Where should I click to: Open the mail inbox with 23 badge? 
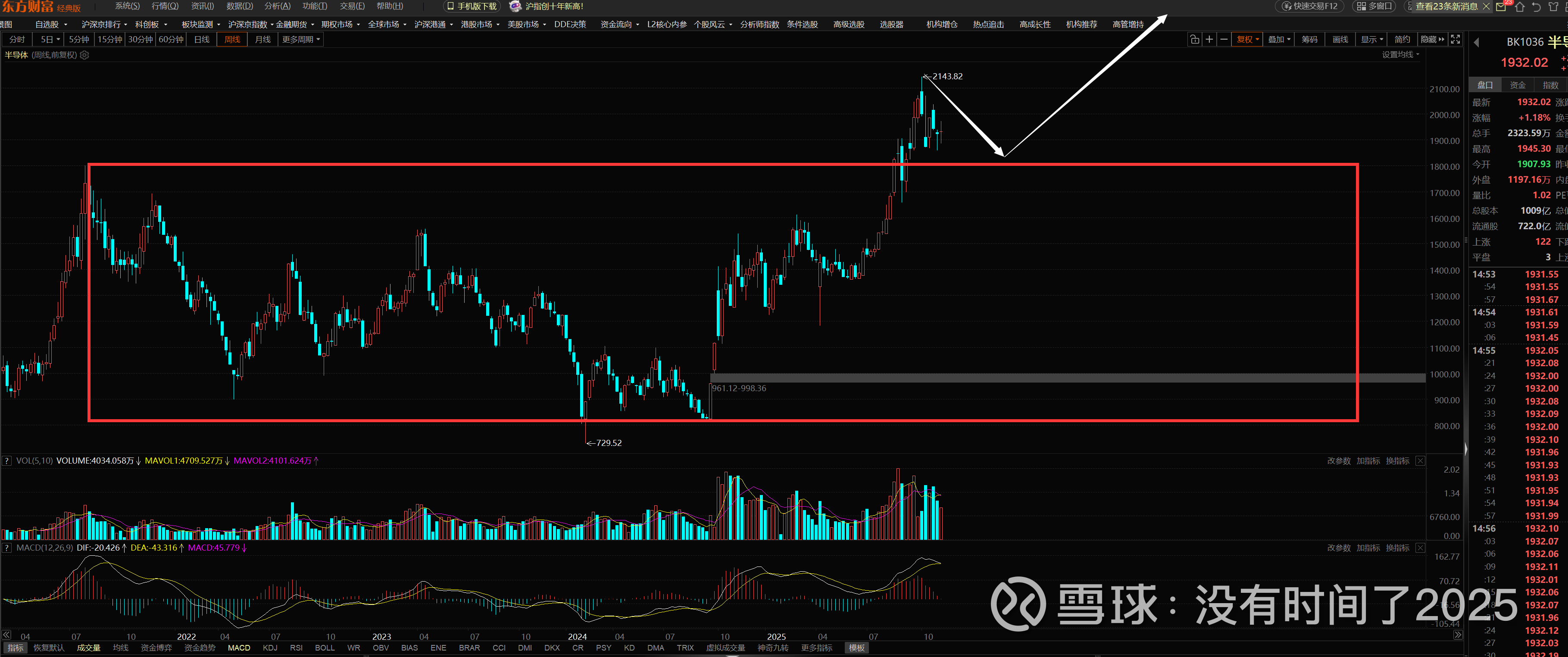tap(1501, 7)
